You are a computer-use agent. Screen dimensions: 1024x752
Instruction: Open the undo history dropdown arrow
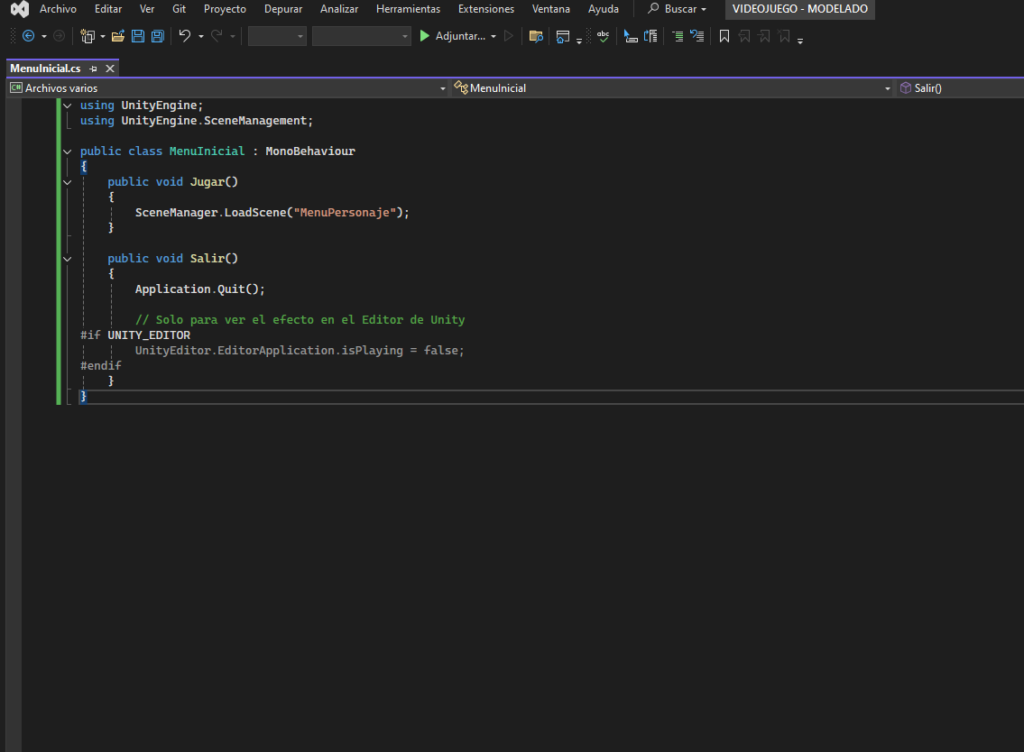pos(200,37)
